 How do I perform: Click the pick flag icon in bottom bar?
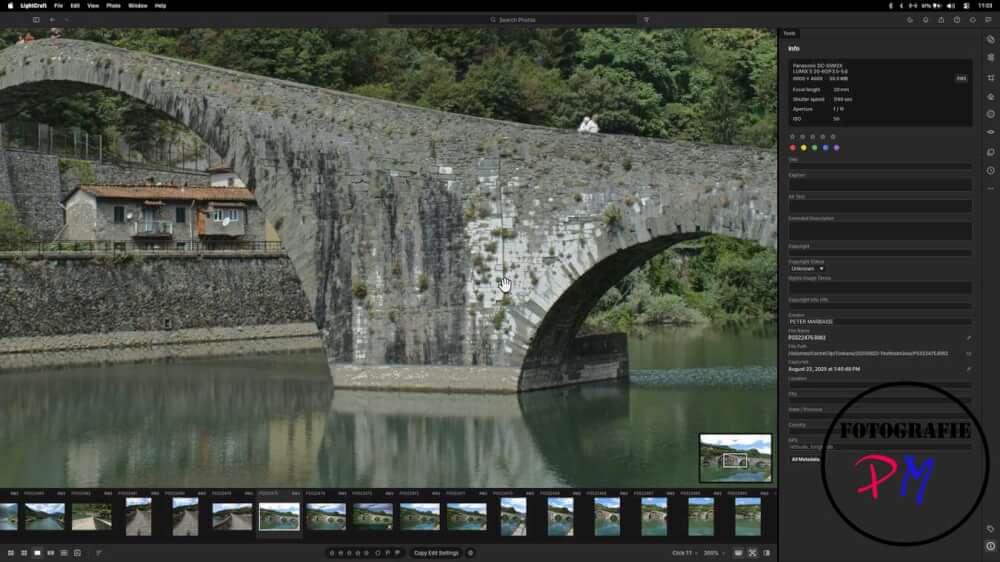[388, 553]
